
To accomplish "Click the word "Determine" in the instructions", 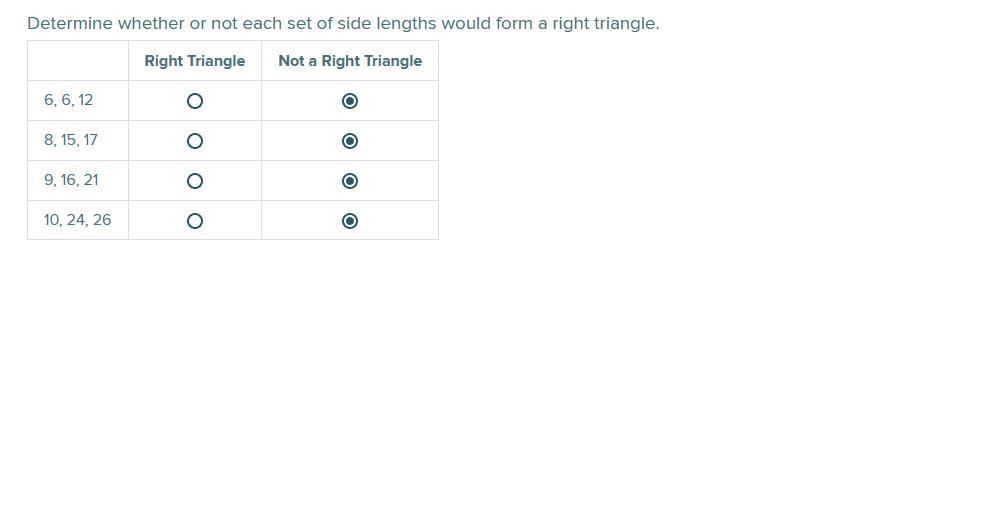I will pyautogui.click(x=70, y=24).
